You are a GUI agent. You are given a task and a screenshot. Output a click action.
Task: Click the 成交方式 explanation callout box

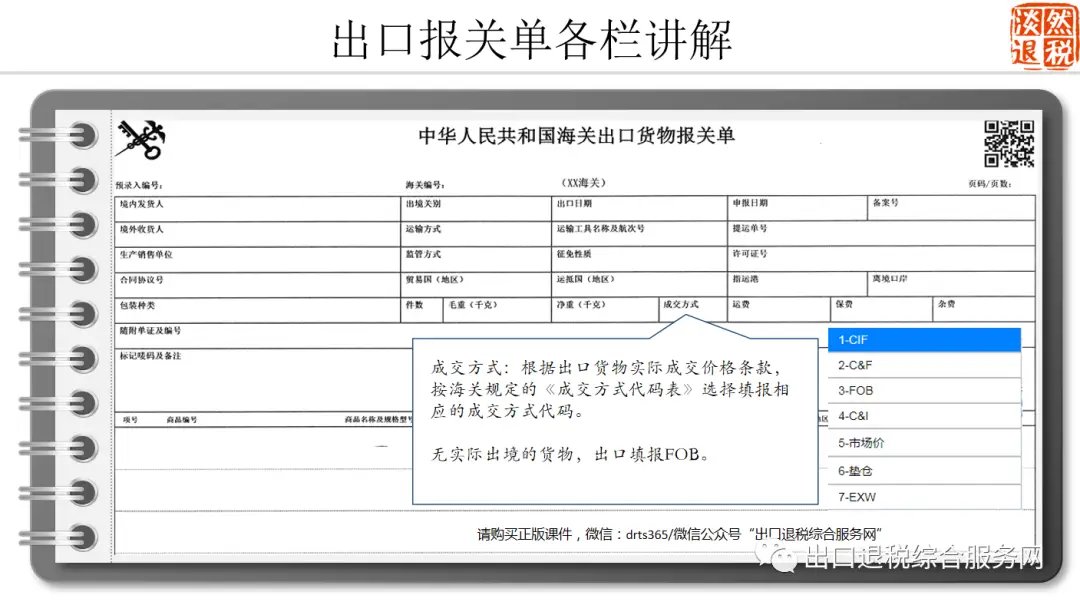(610, 420)
